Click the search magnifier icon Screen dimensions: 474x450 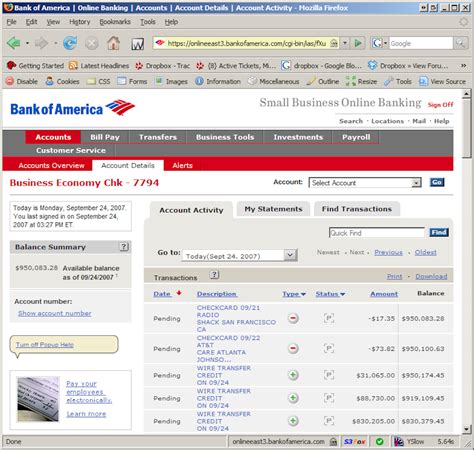pos(460,43)
